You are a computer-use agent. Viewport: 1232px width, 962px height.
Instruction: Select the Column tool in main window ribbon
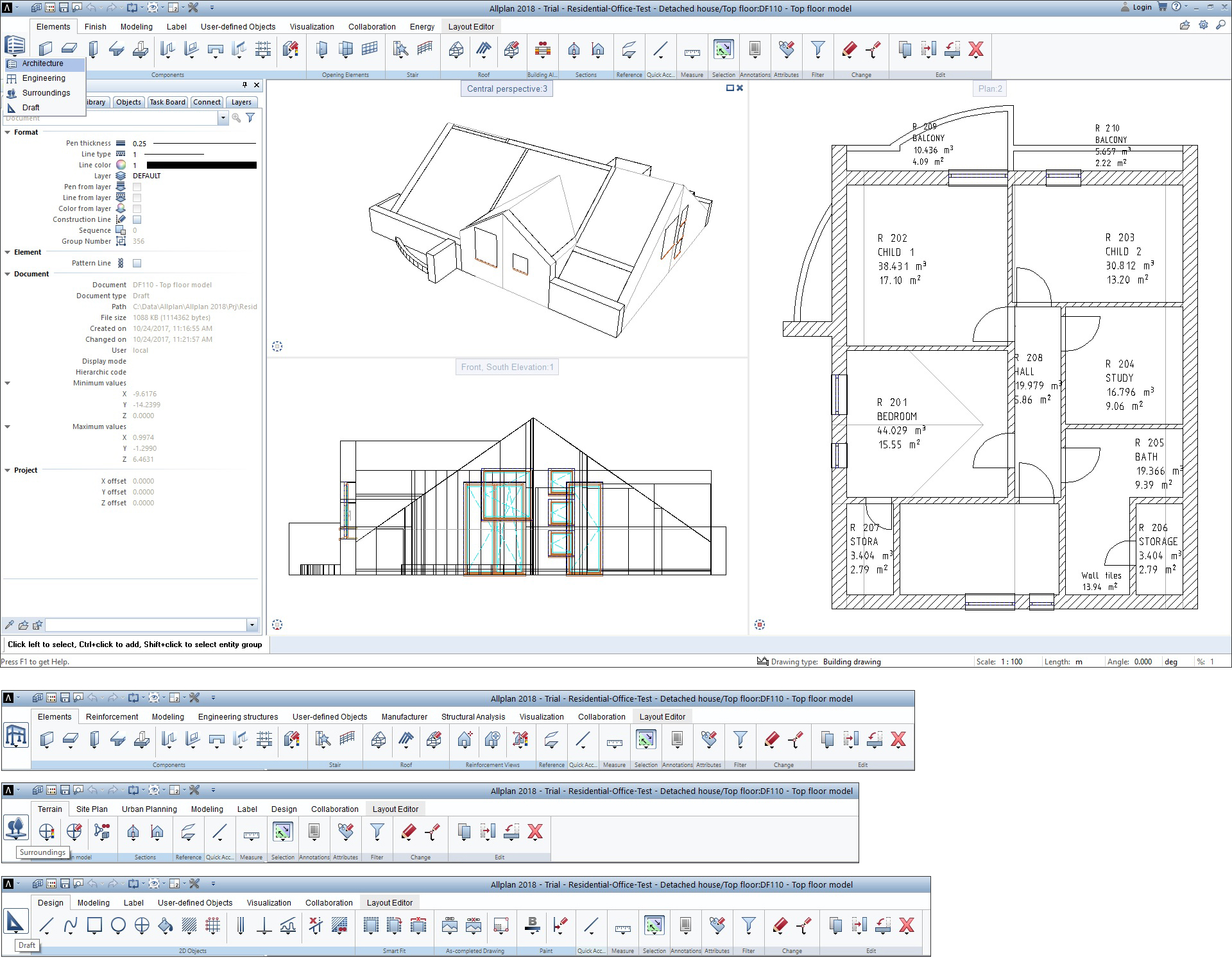(x=93, y=50)
